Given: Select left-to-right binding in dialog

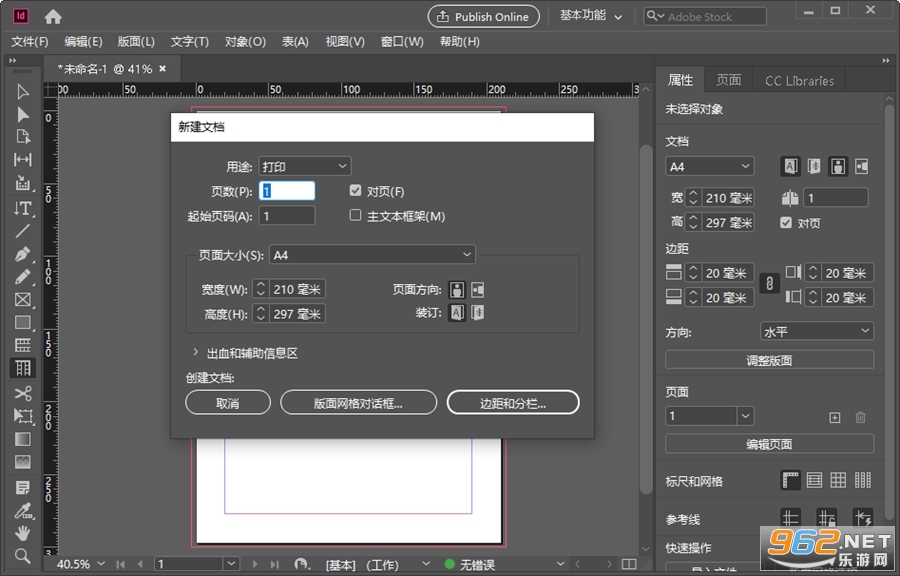Looking at the screenshot, I should click(457, 313).
